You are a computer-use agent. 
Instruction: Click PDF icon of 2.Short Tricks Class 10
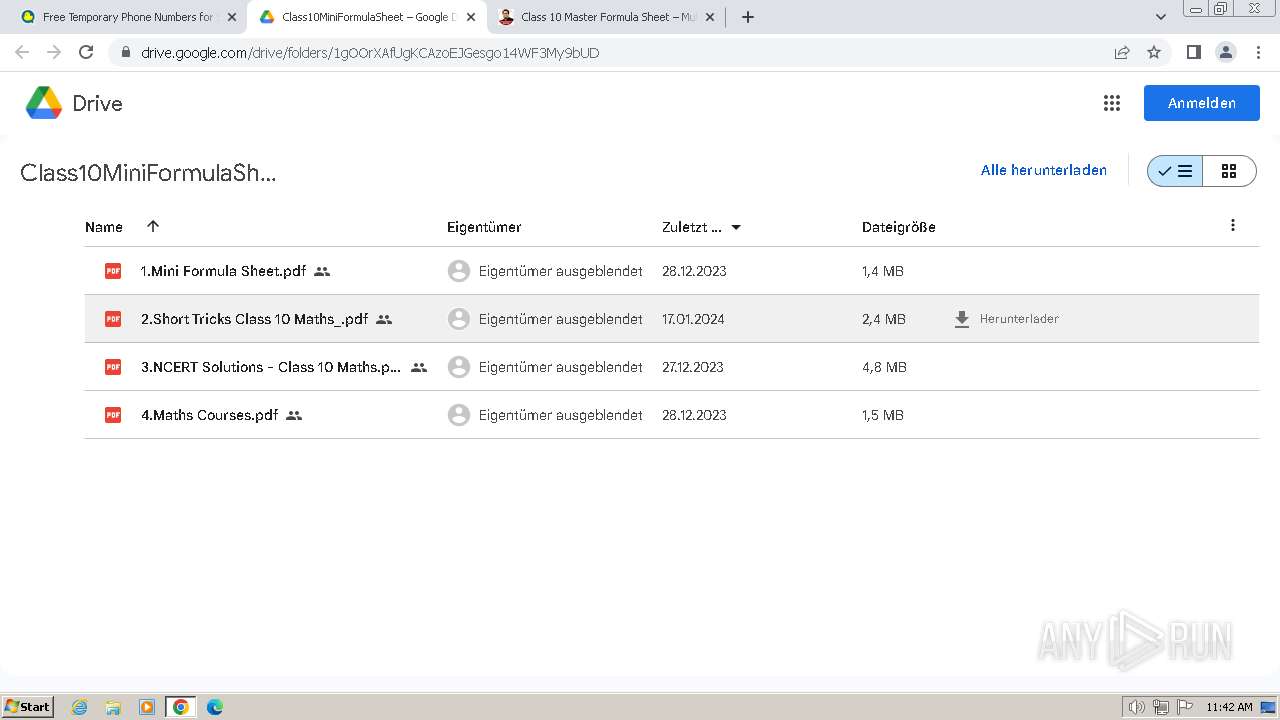point(113,319)
